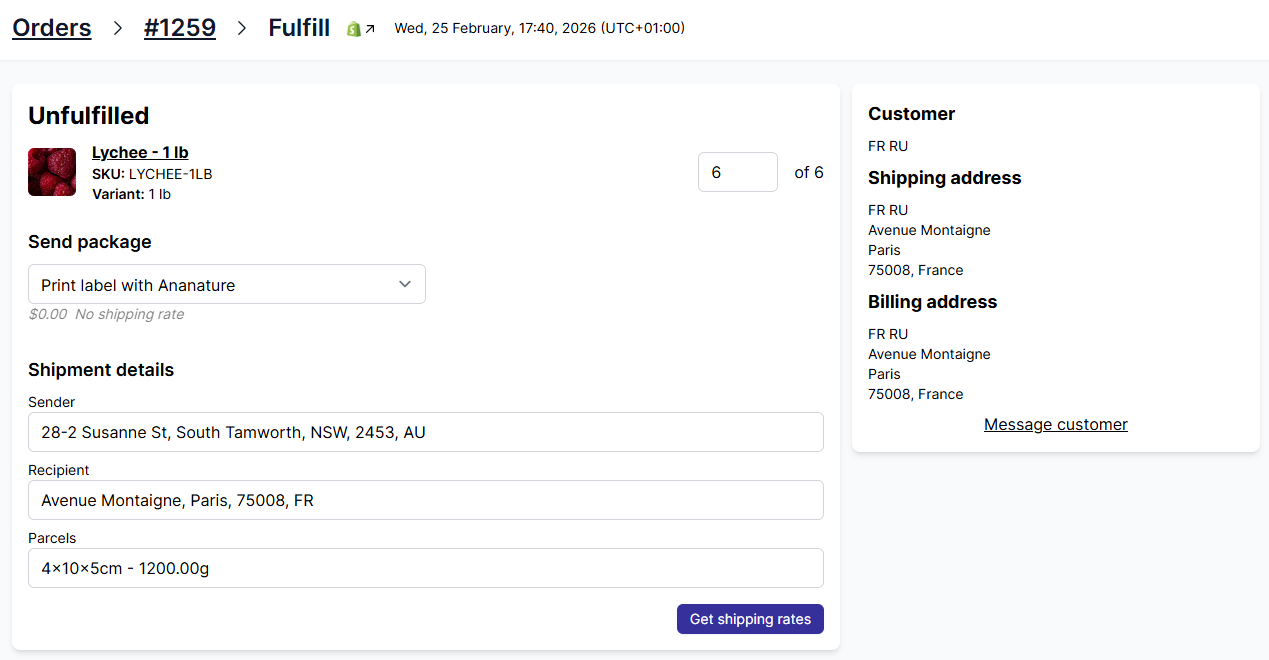Expand the Send package dropdown arrow

point(405,284)
